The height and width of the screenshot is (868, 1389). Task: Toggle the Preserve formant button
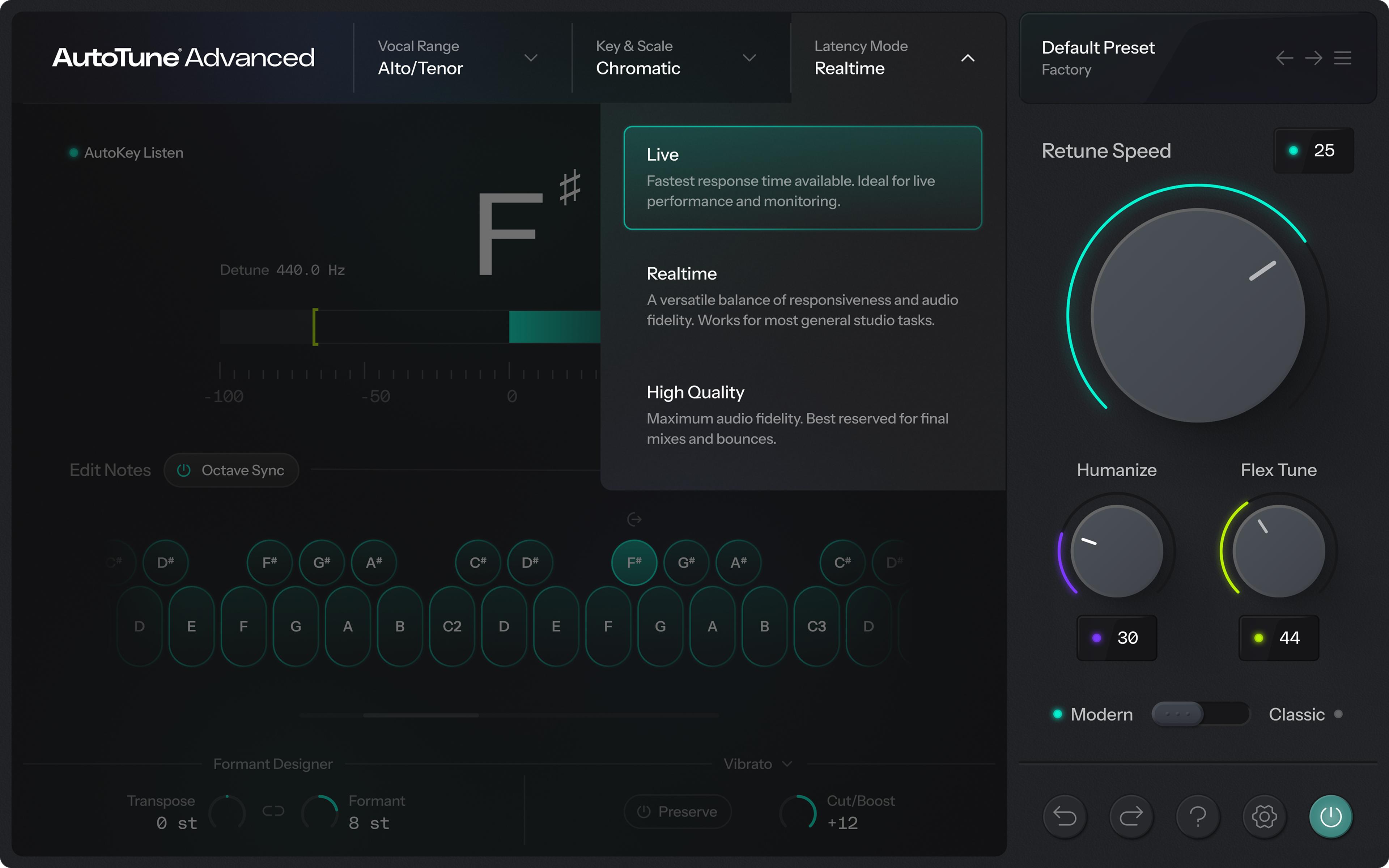(x=677, y=811)
